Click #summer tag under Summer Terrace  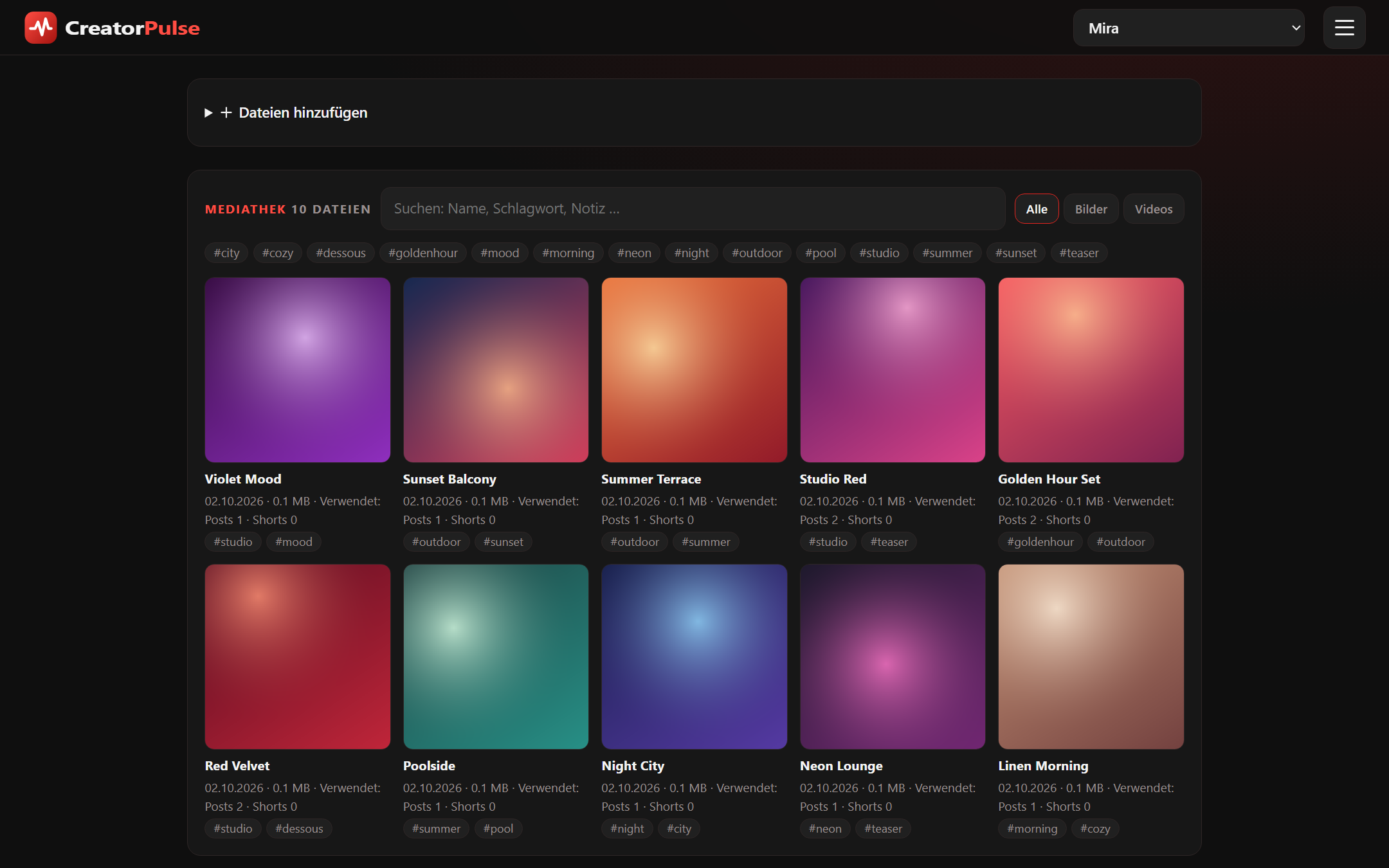tap(706, 542)
